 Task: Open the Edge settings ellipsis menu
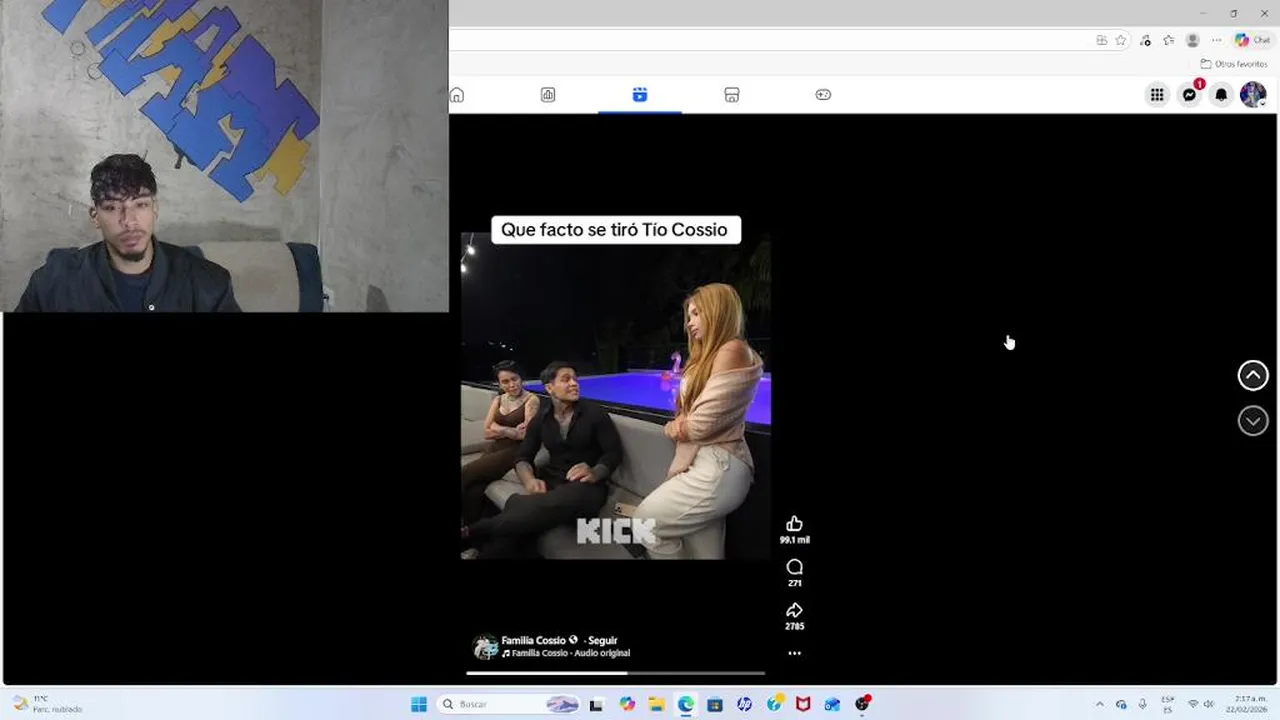tap(1216, 40)
